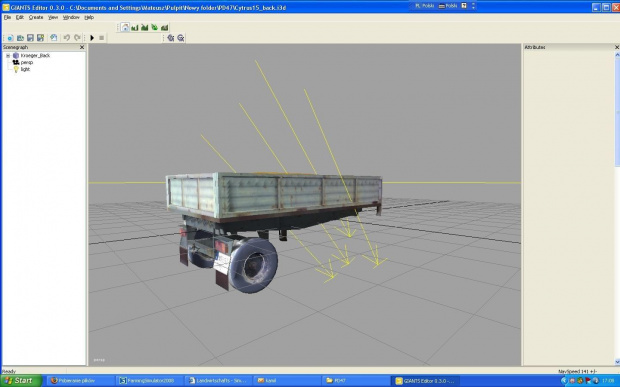Click the Undo arrow icon
620x387 pixels.
pos(66,38)
